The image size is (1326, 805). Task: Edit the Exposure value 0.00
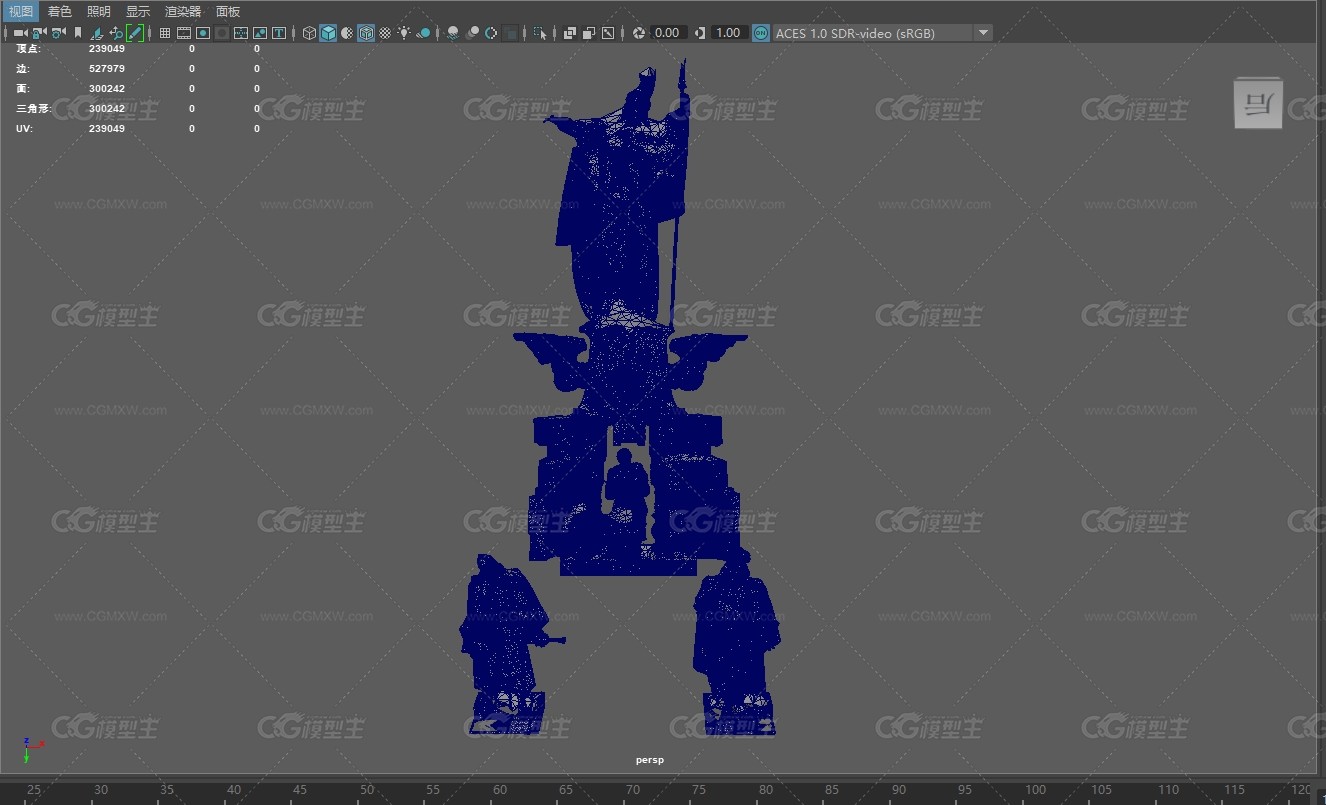(668, 33)
